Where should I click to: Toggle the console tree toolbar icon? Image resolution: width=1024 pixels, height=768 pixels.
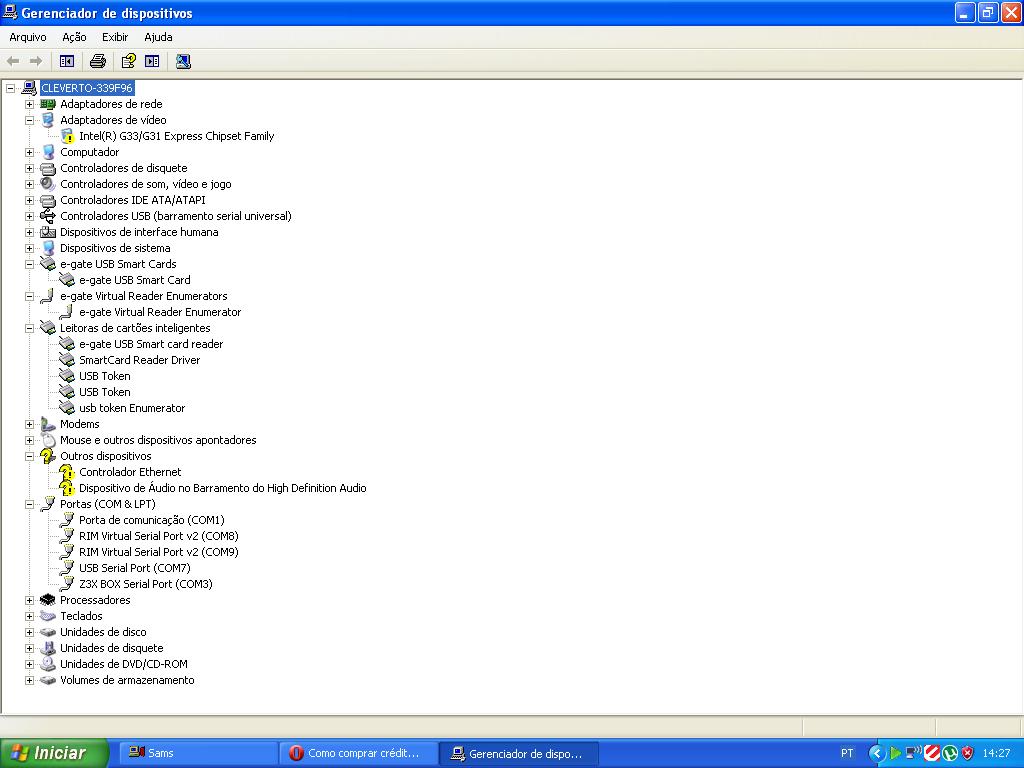point(67,61)
